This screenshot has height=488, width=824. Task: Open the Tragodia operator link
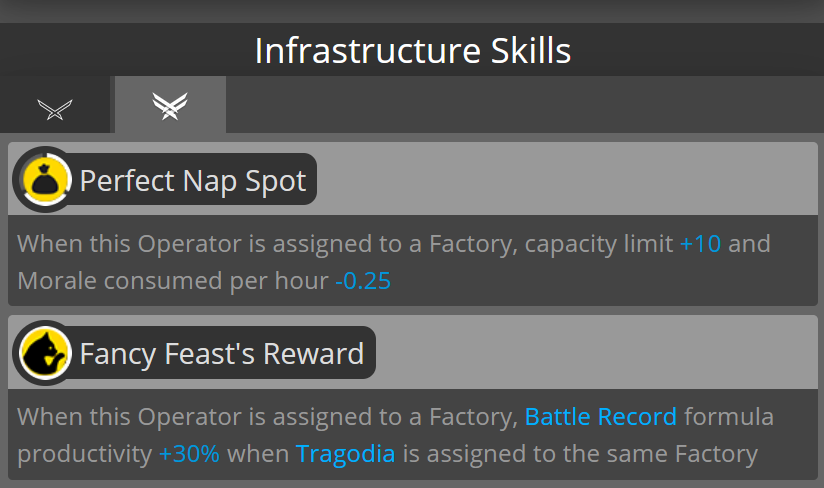(345, 453)
